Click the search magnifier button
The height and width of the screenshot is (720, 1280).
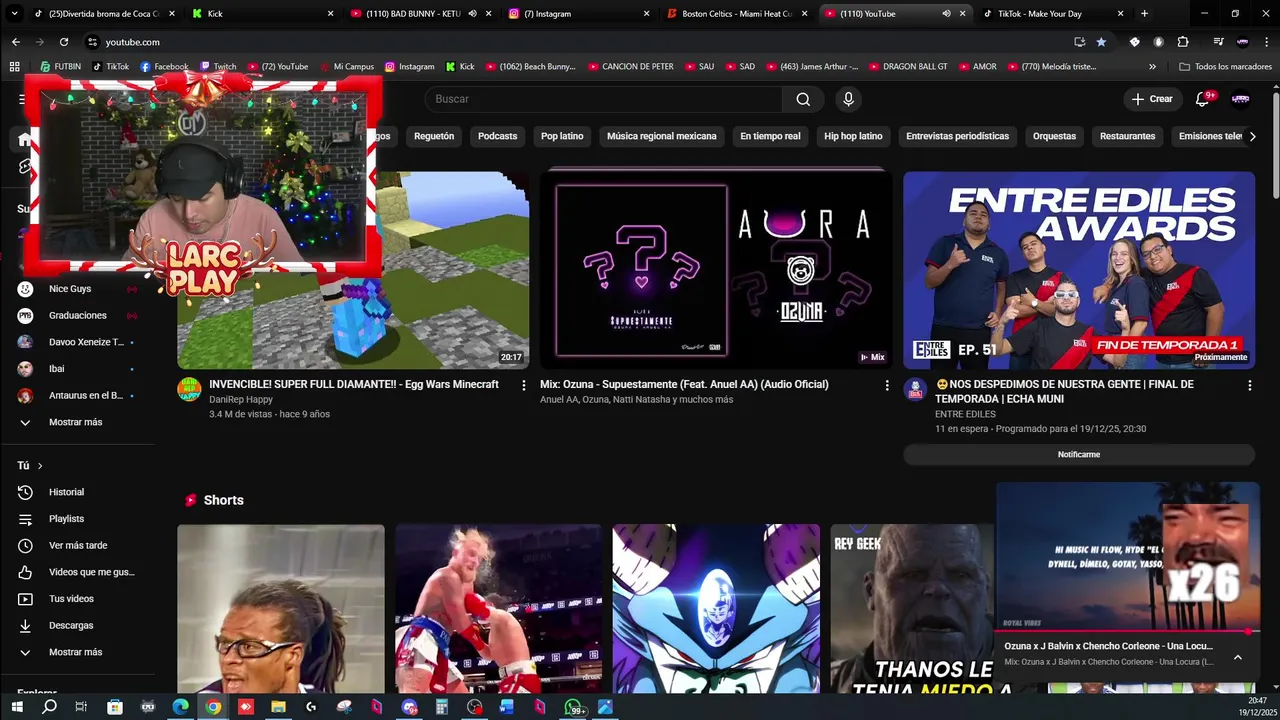point(803,99)
